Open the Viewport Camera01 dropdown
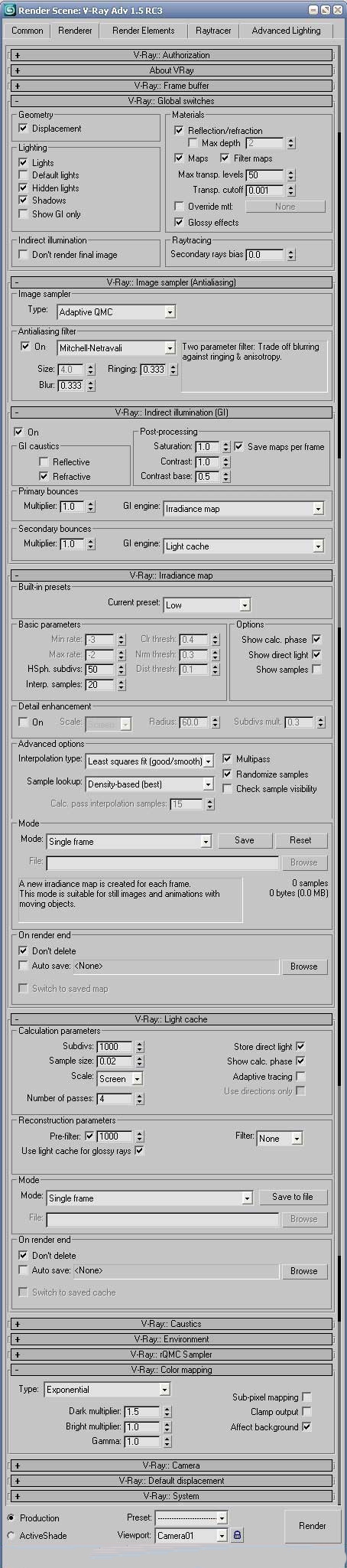The image size is (347, 1568). [x=191, y=1535]
